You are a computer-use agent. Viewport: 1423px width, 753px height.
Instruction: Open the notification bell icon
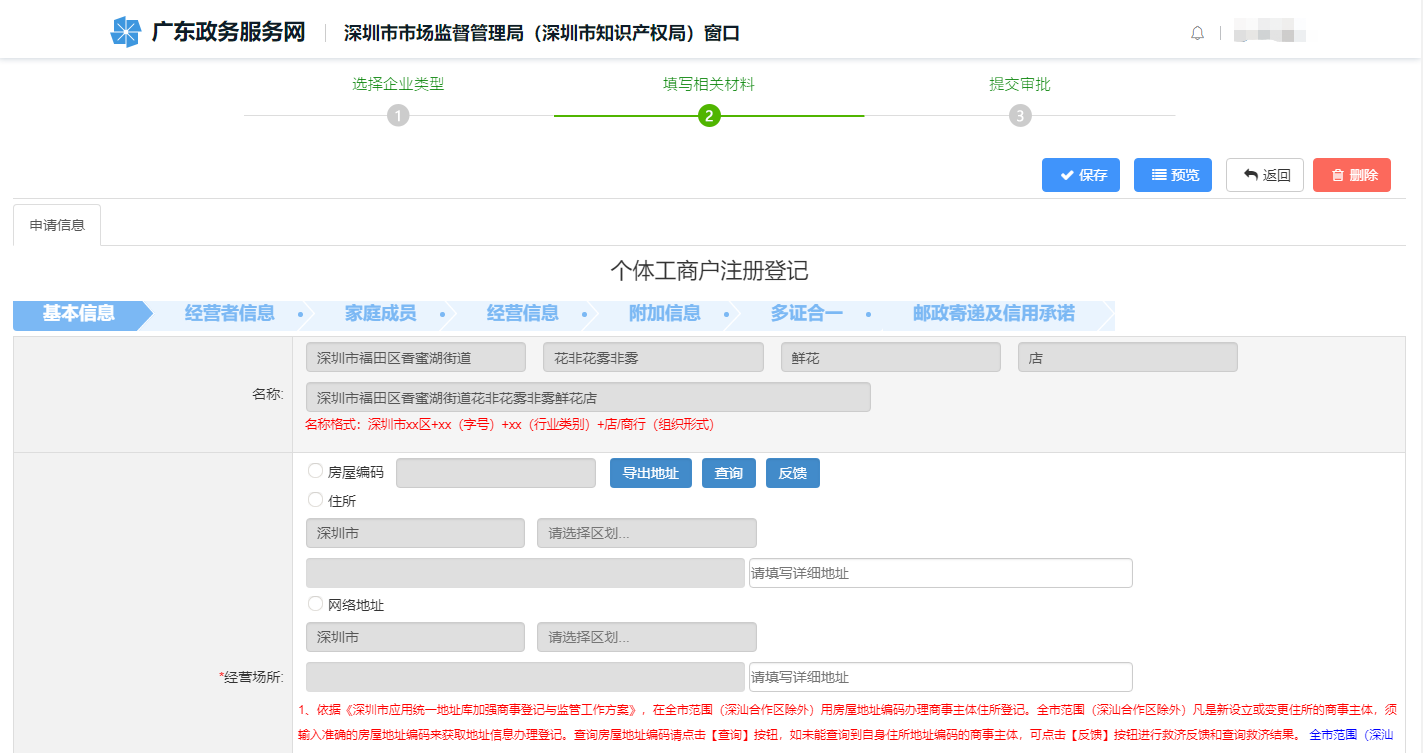click(1197, 33)
